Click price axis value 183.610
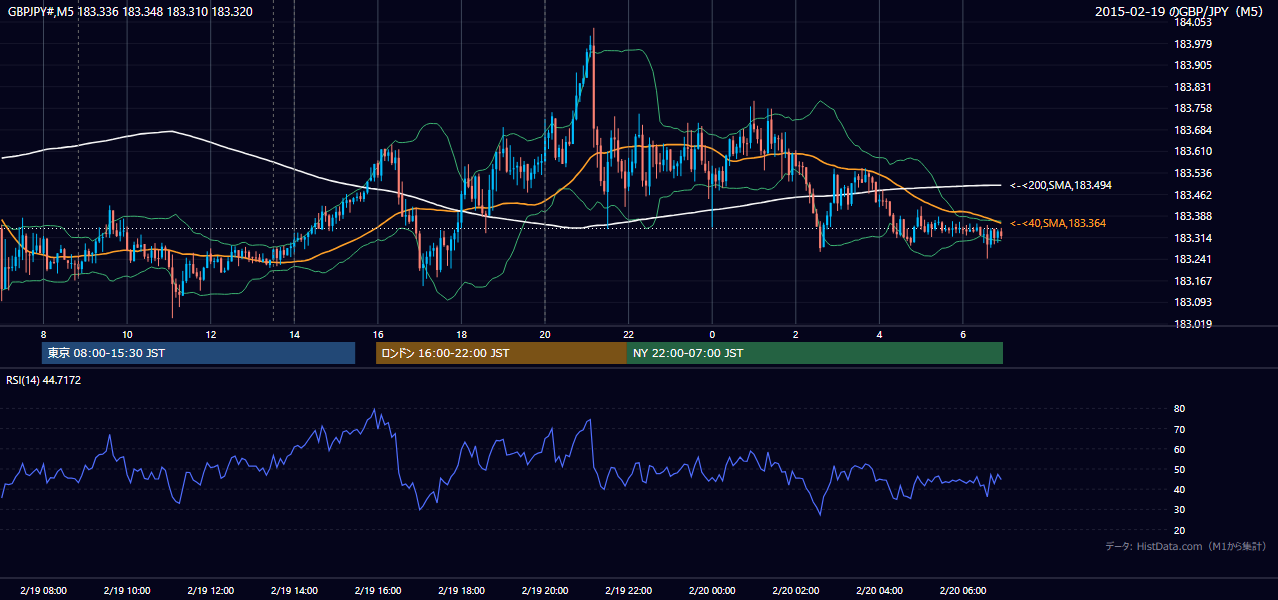This screenshot has height=600, width=1278. pos(1192,151)
